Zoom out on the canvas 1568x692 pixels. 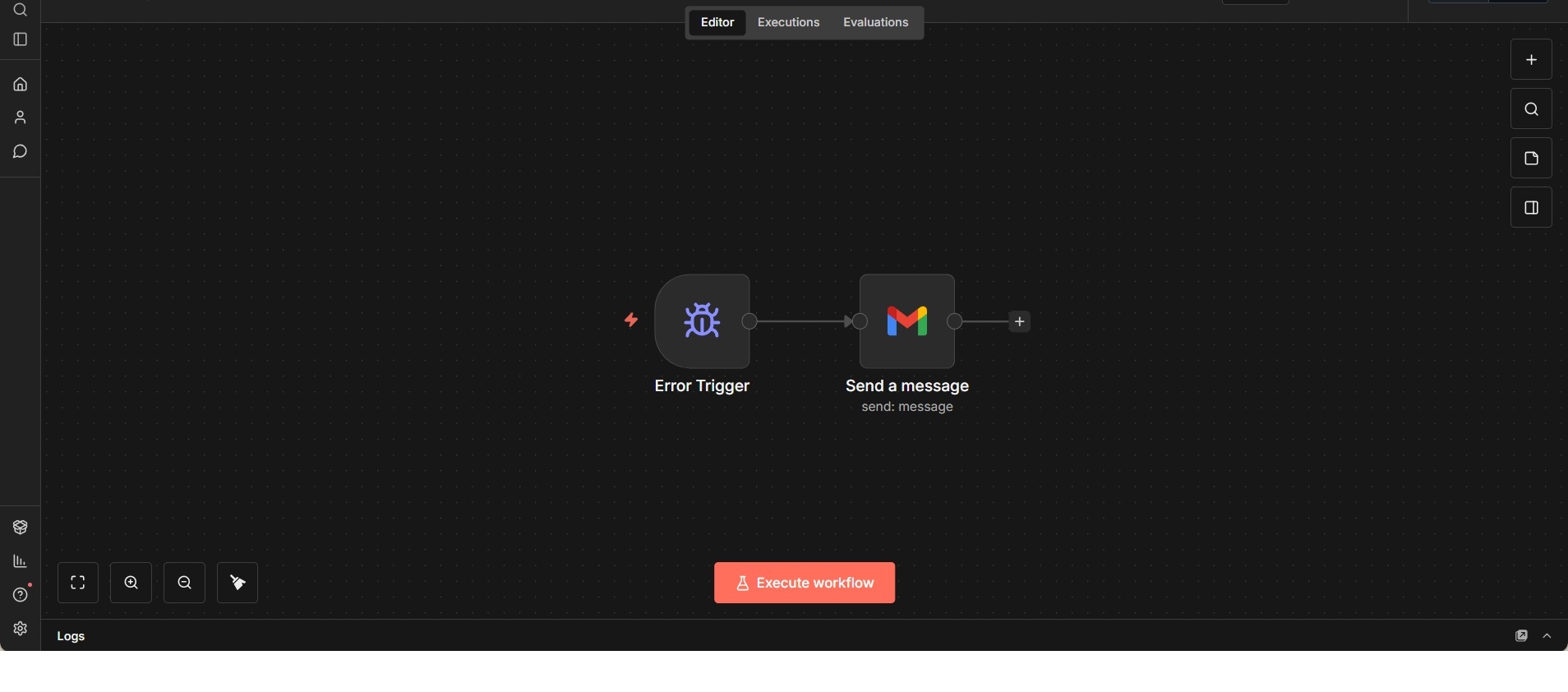185,583
